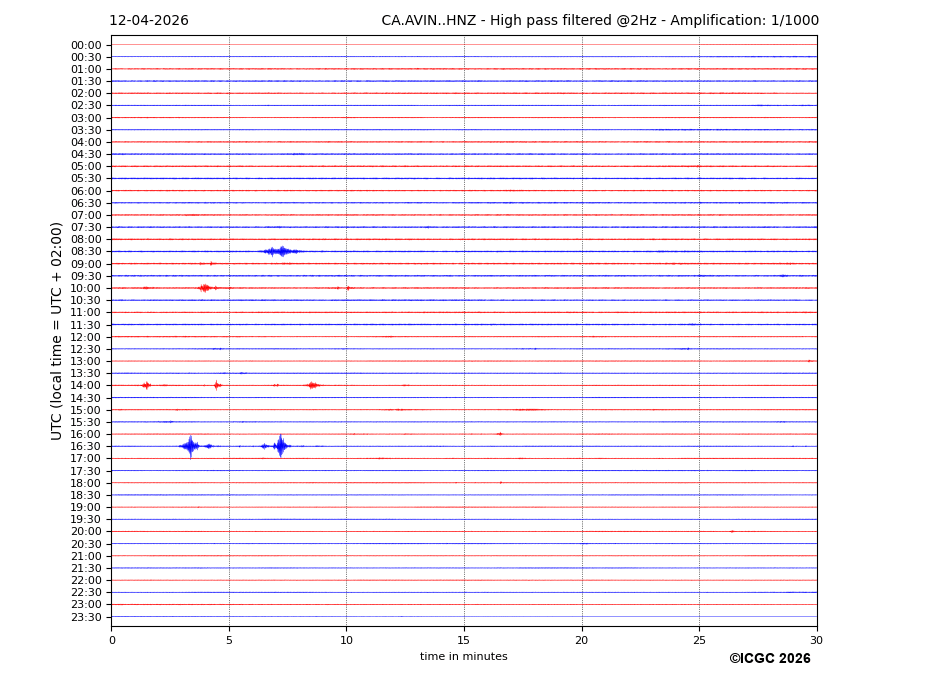Click the small red blip on the 20:00 trace
This screenshot has width=927, height=696.
point(732,531)
